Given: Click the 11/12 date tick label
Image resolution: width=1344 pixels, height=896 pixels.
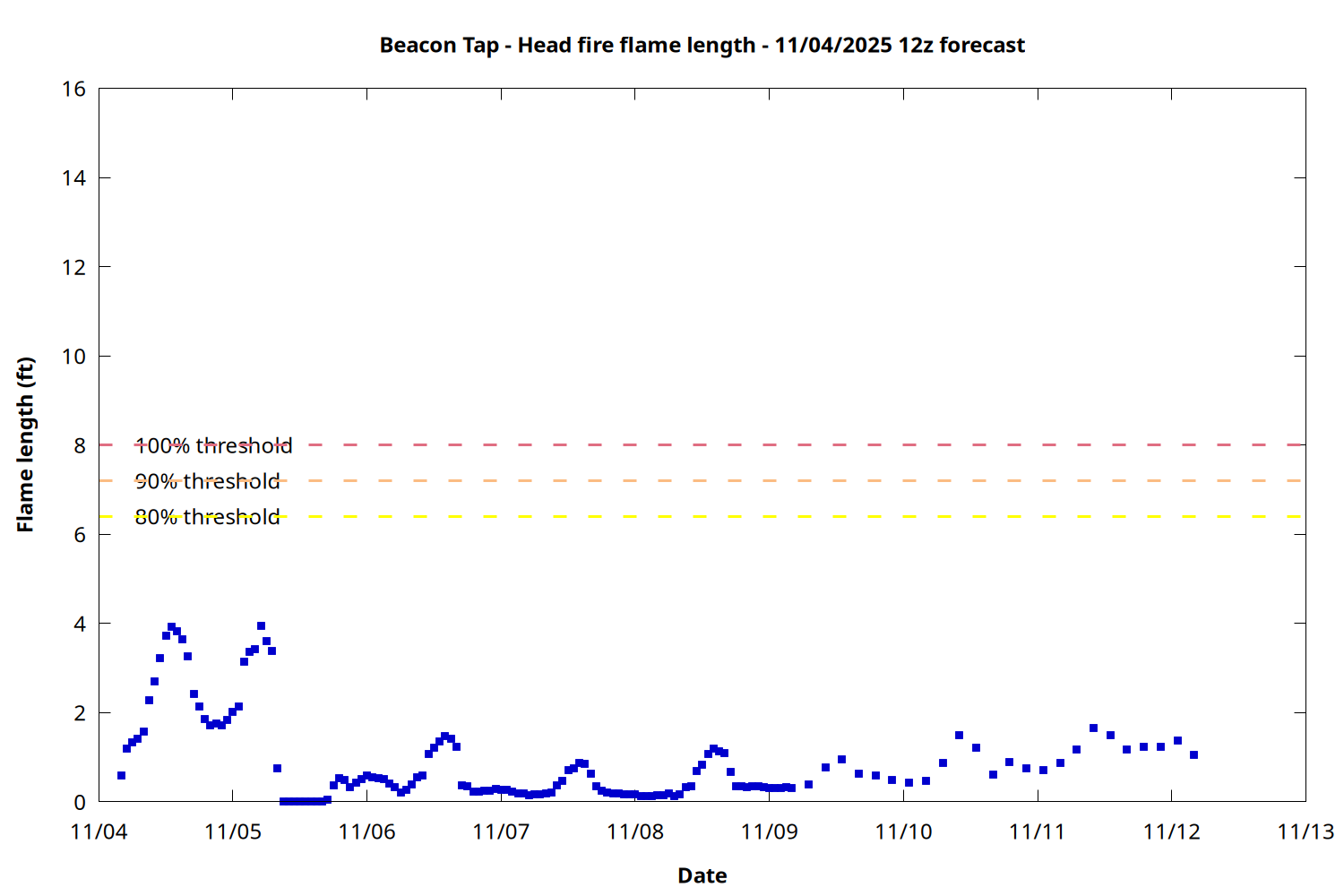Looking at the screenshot, I should [1171, 831].
